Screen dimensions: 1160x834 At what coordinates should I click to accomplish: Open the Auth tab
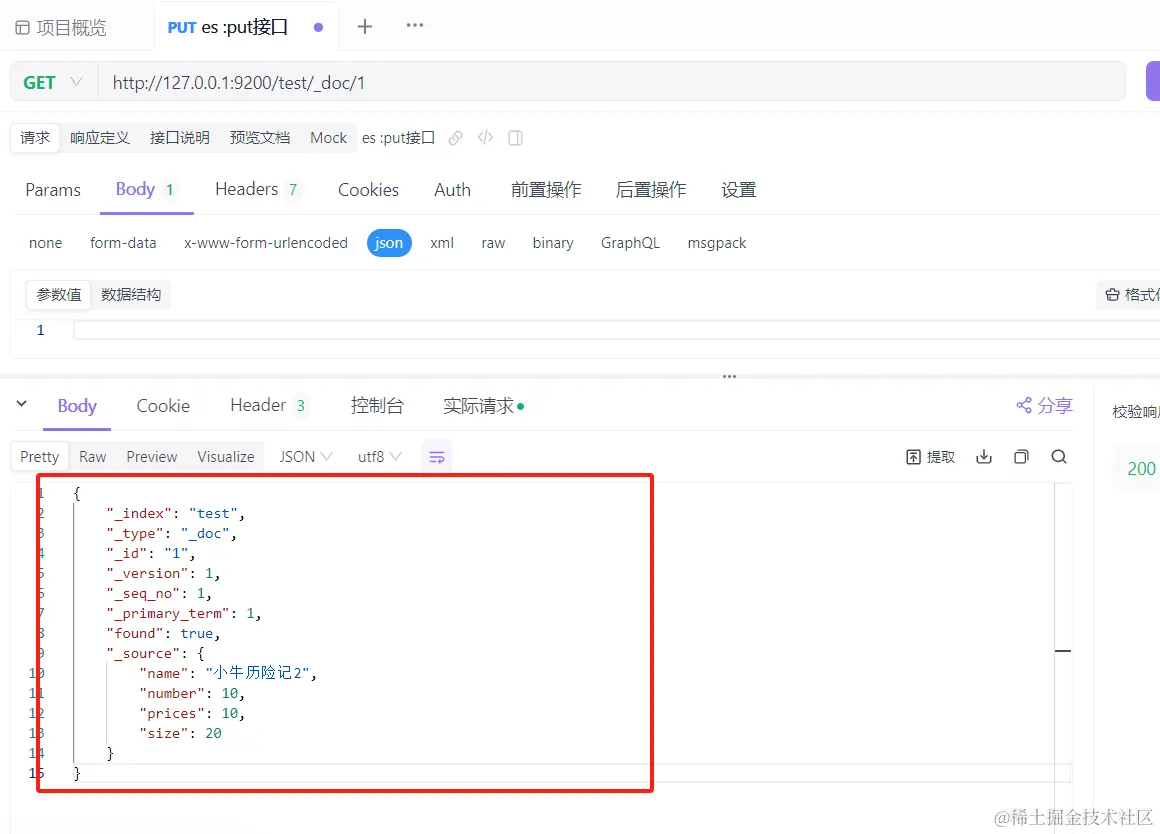point(452,189)
